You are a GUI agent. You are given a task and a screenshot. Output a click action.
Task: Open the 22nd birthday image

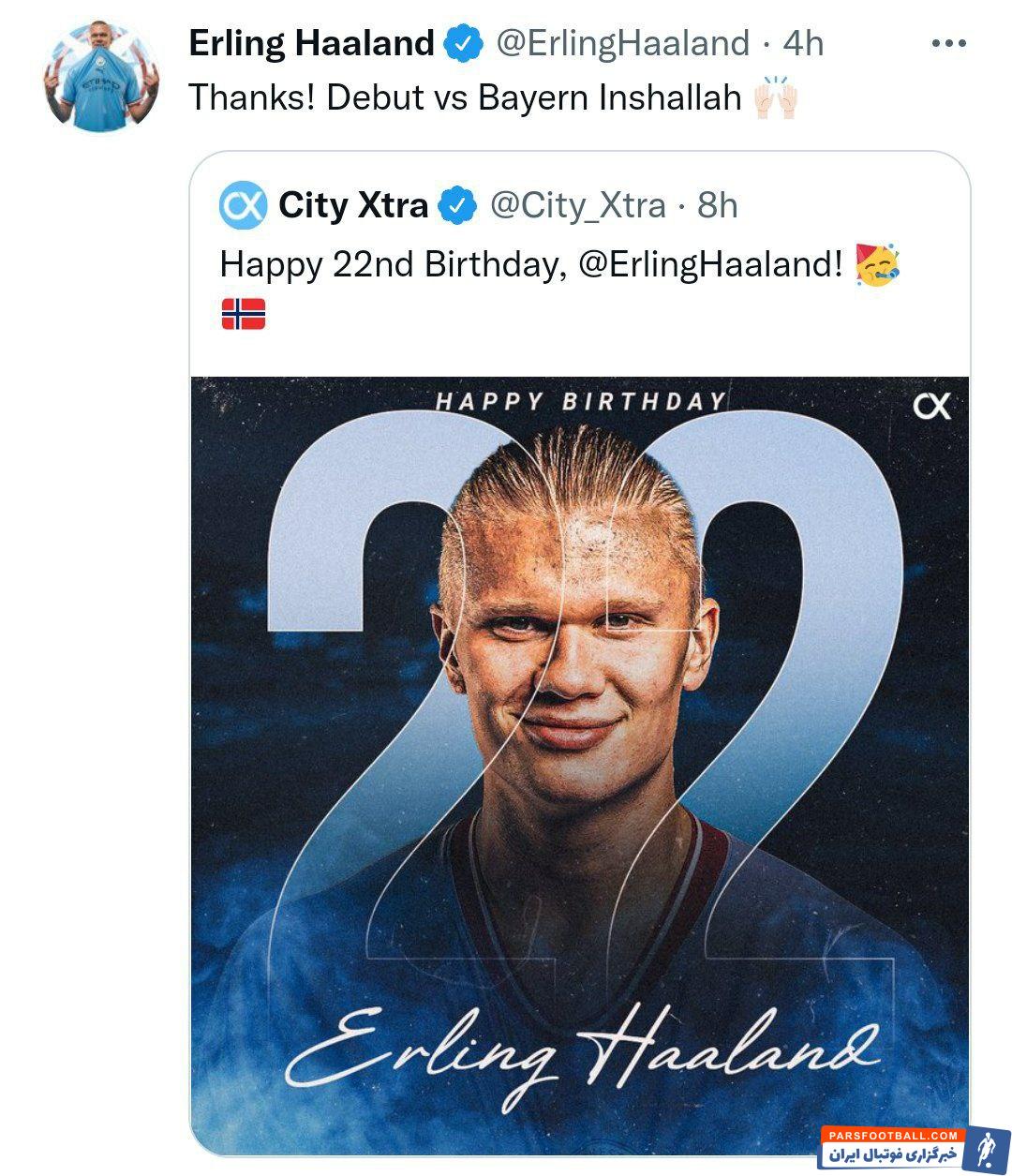point(579,765)
